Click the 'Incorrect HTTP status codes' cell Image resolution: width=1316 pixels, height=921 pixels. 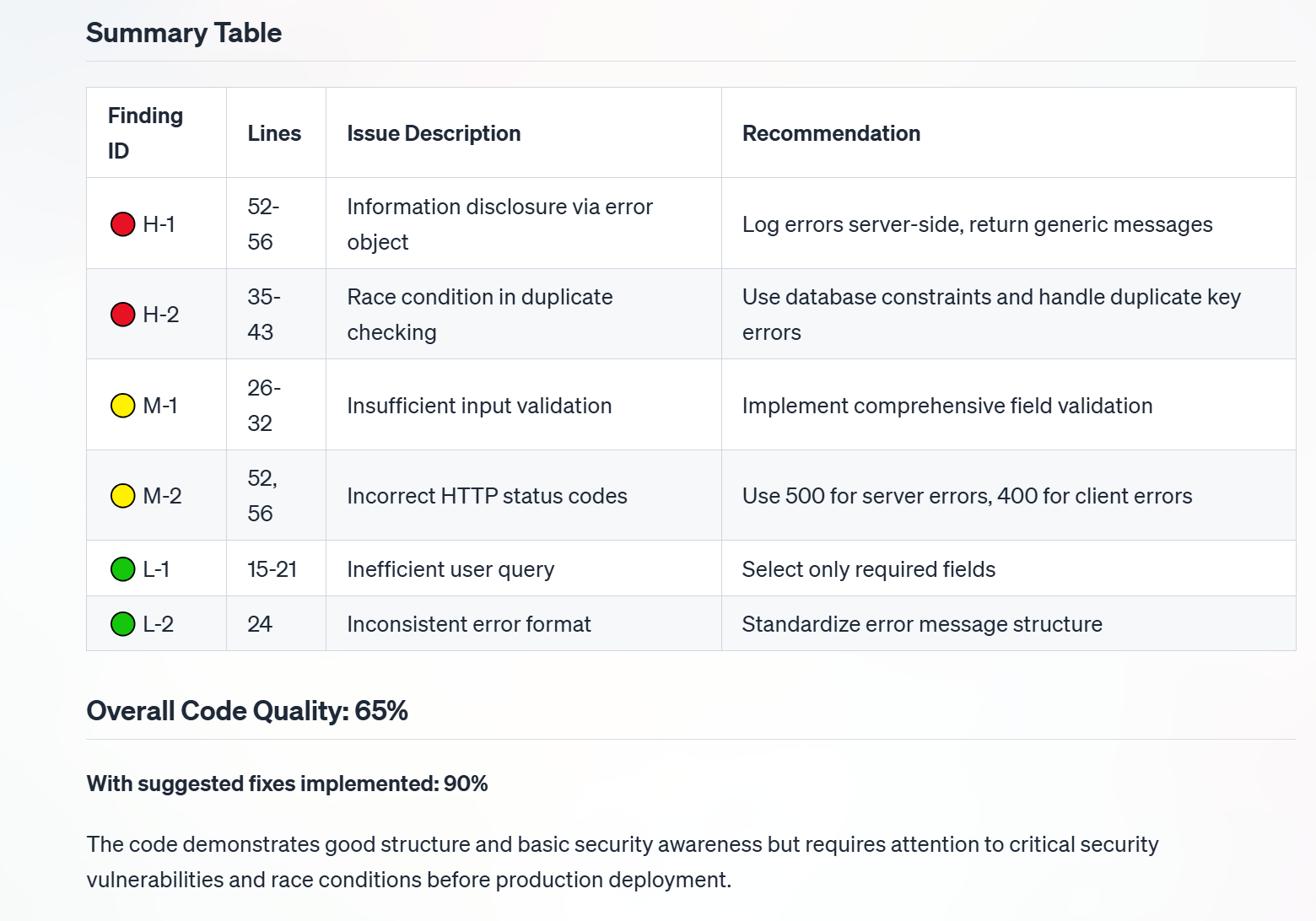click(487, 496)
